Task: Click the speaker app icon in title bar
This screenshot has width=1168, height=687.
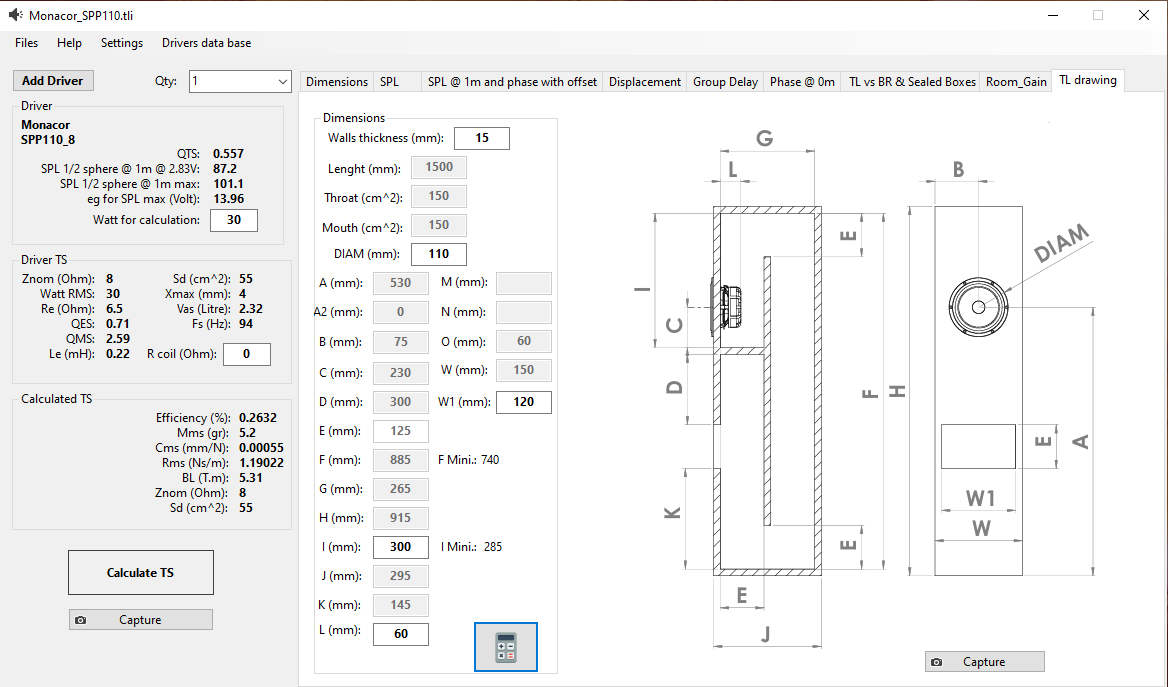Action: [15, 15]
